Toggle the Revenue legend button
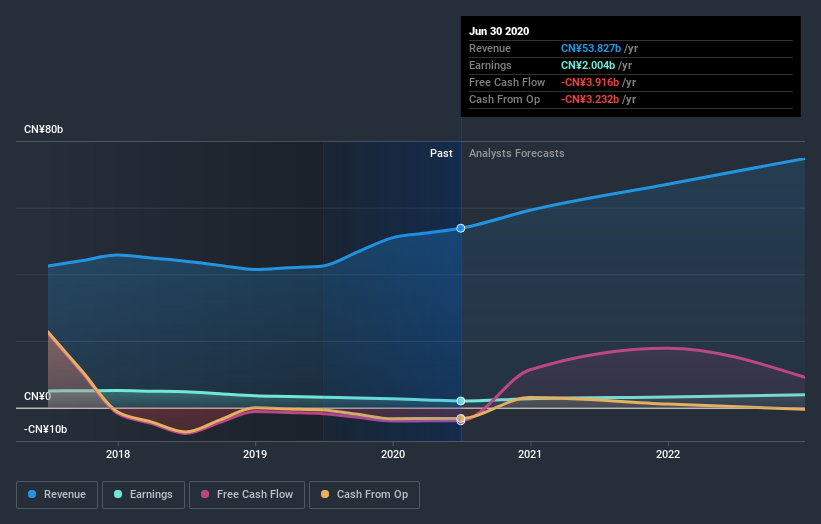 click(57, 495)
